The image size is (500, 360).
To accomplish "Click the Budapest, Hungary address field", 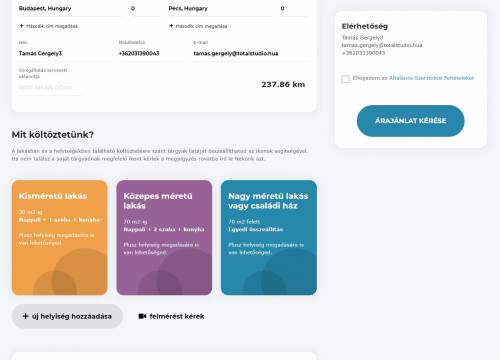I will tap(71, 9).
